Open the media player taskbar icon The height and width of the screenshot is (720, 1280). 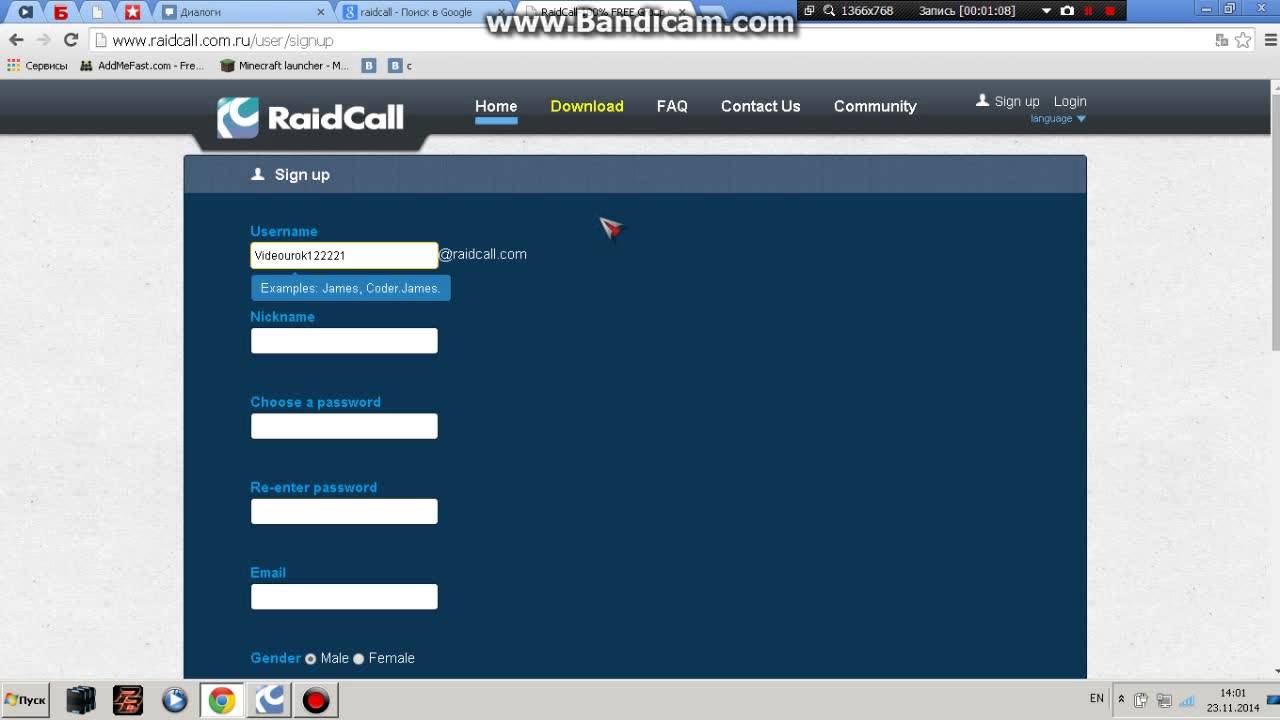(x=175, y=700)
